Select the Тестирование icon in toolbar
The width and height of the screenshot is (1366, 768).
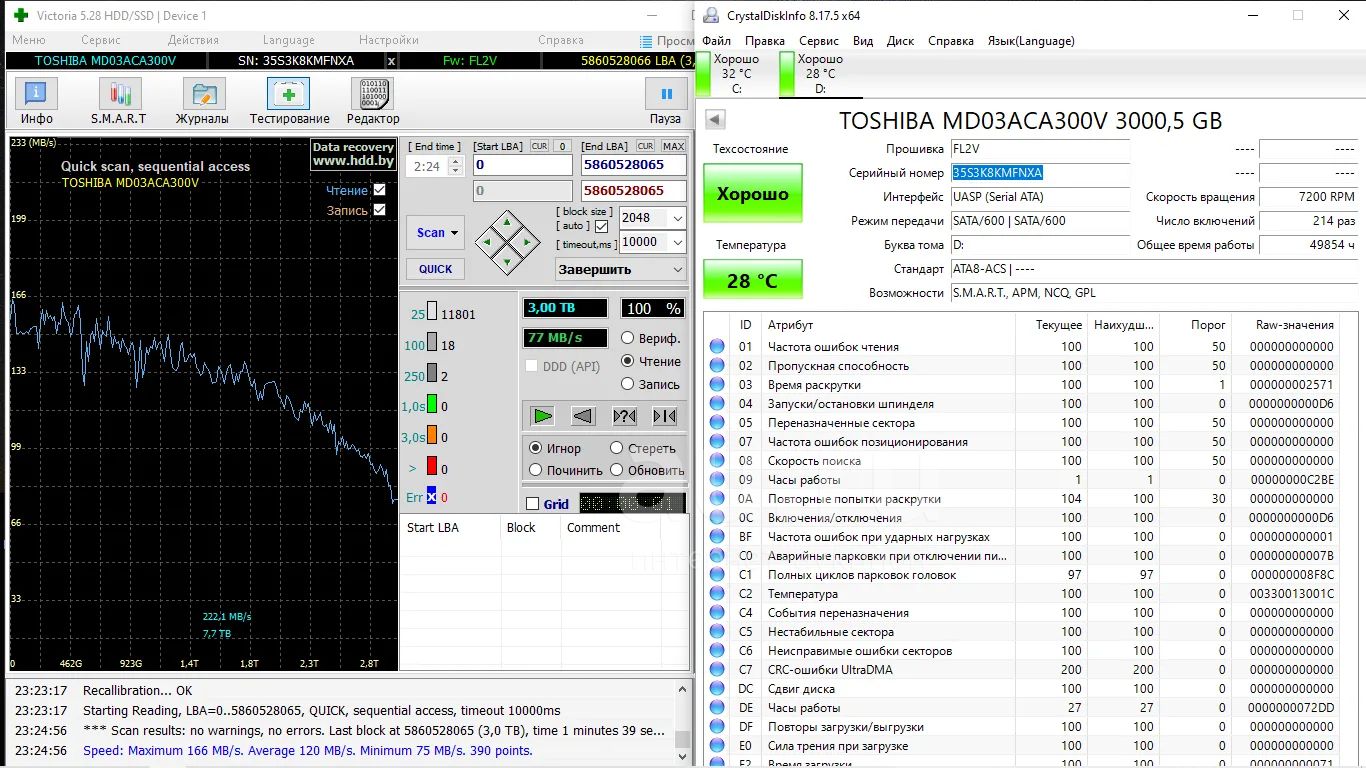[288, 95]
